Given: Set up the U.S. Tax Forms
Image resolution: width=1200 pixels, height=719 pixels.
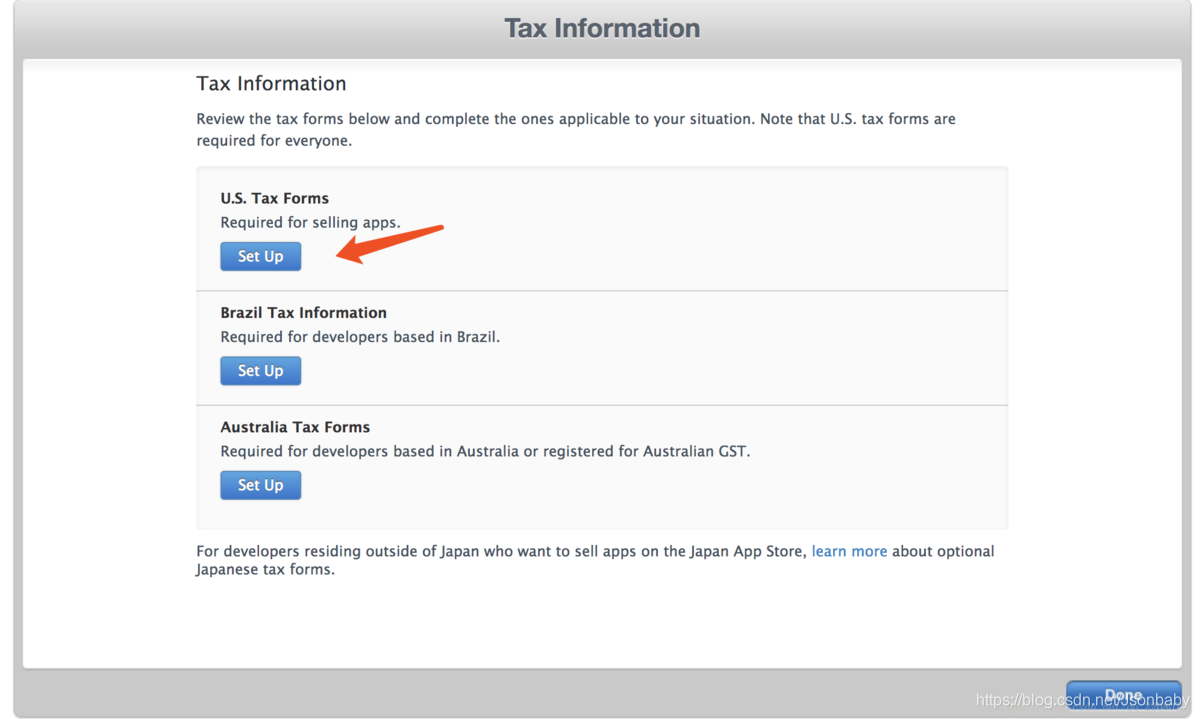Looking at the screenshot, I should 260,256.
